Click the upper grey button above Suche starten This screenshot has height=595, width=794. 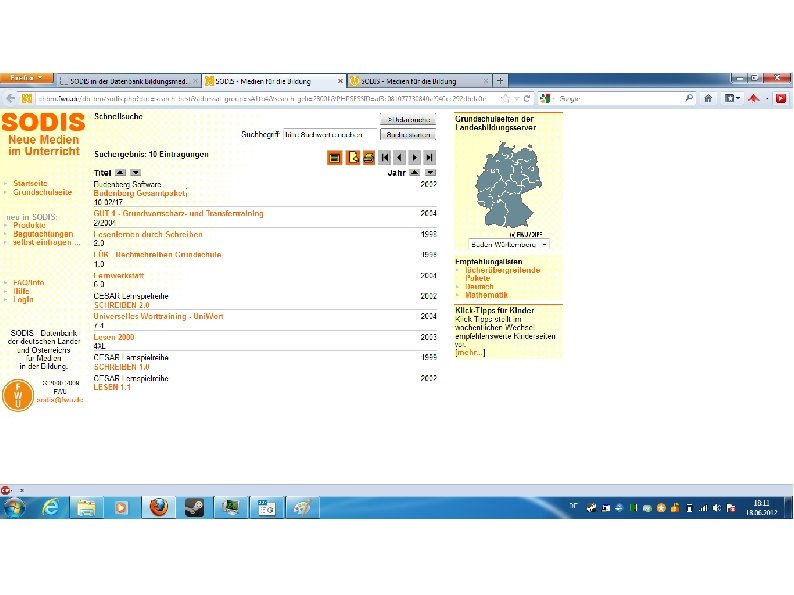coord(408,120)
